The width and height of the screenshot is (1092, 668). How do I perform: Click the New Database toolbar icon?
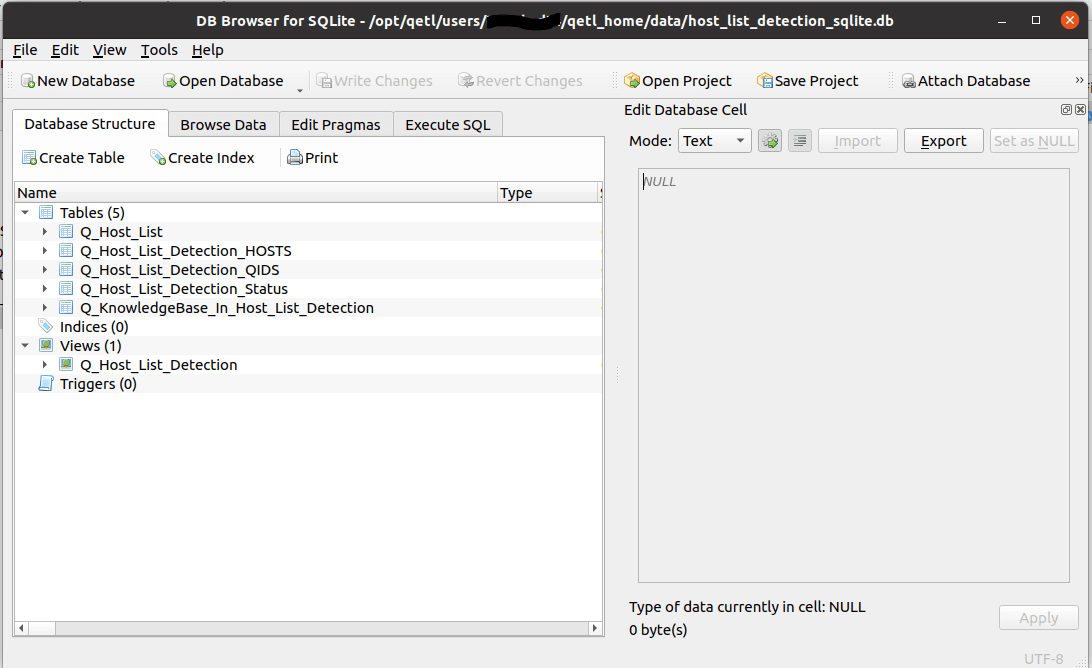(28, 81)
